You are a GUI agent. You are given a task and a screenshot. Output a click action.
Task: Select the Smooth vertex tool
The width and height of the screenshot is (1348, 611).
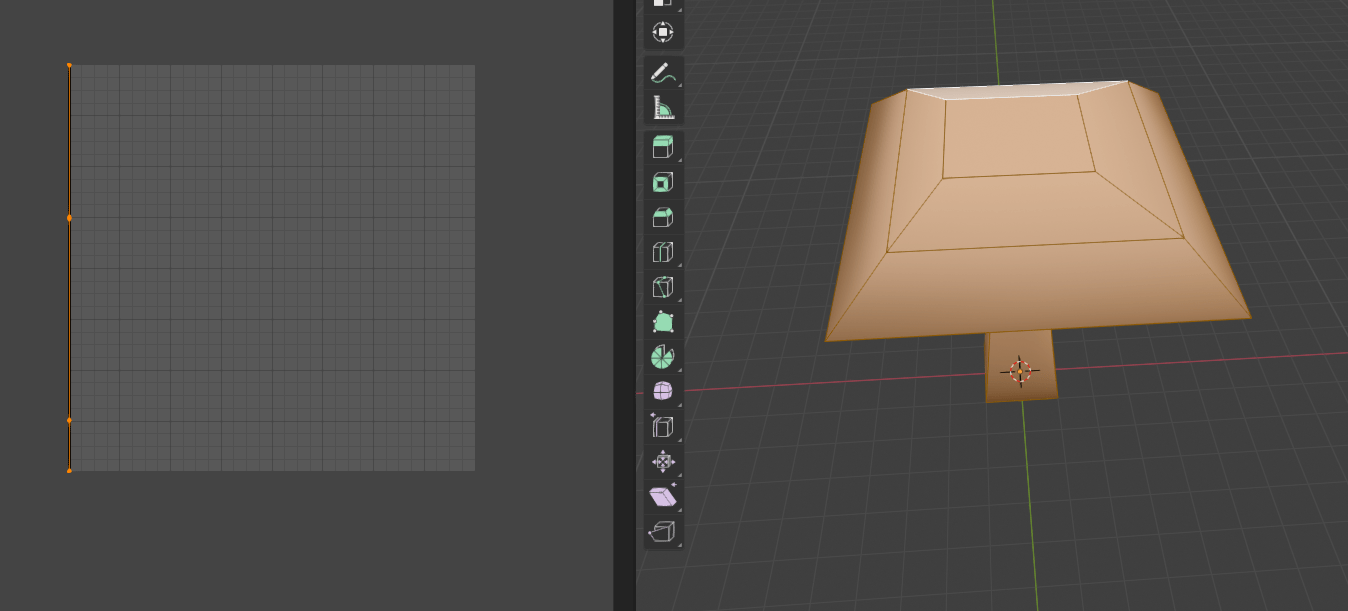point(662,390)
